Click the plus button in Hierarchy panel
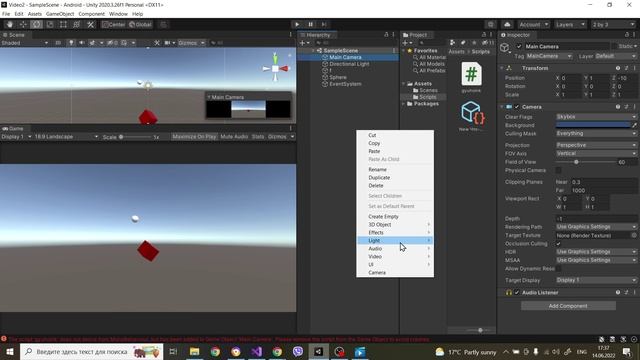 tap(304, 43)
